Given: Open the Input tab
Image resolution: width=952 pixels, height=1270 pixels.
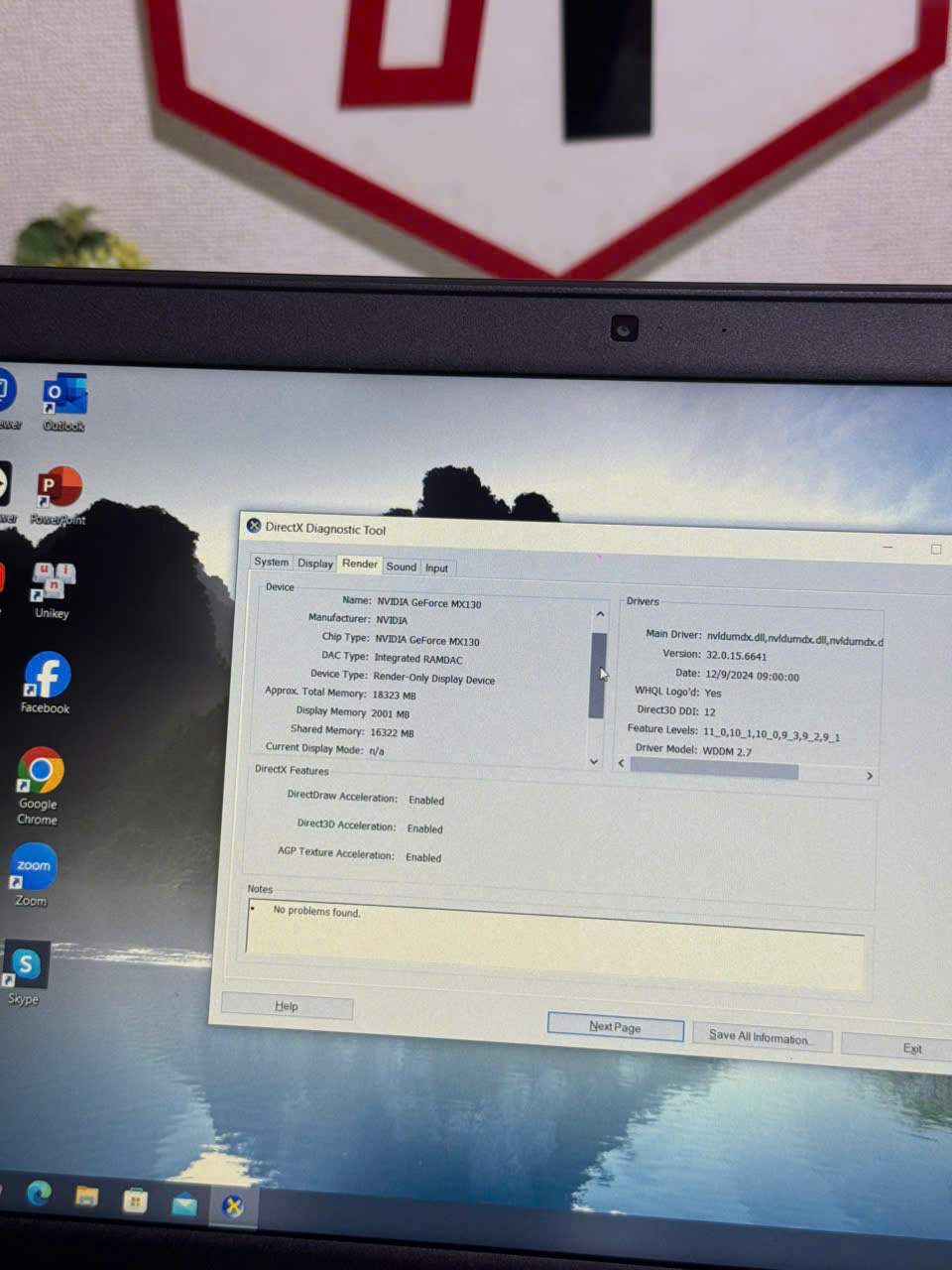Looking at the screenshot, I should [437, 569].
